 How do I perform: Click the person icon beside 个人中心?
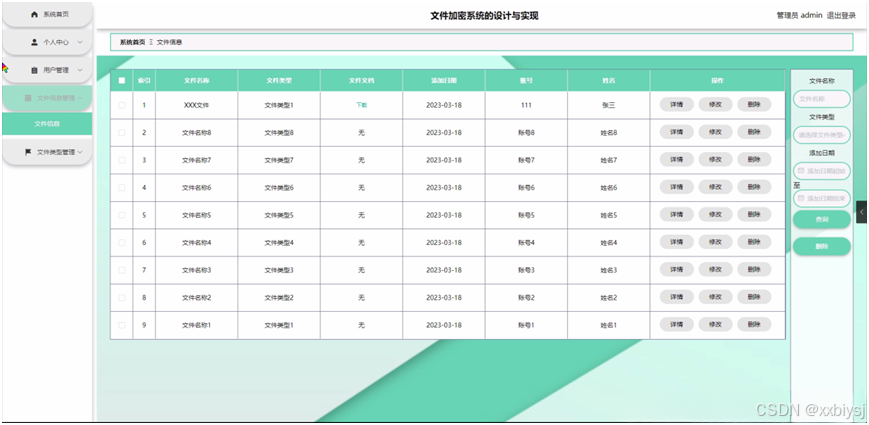coord(34,42)
